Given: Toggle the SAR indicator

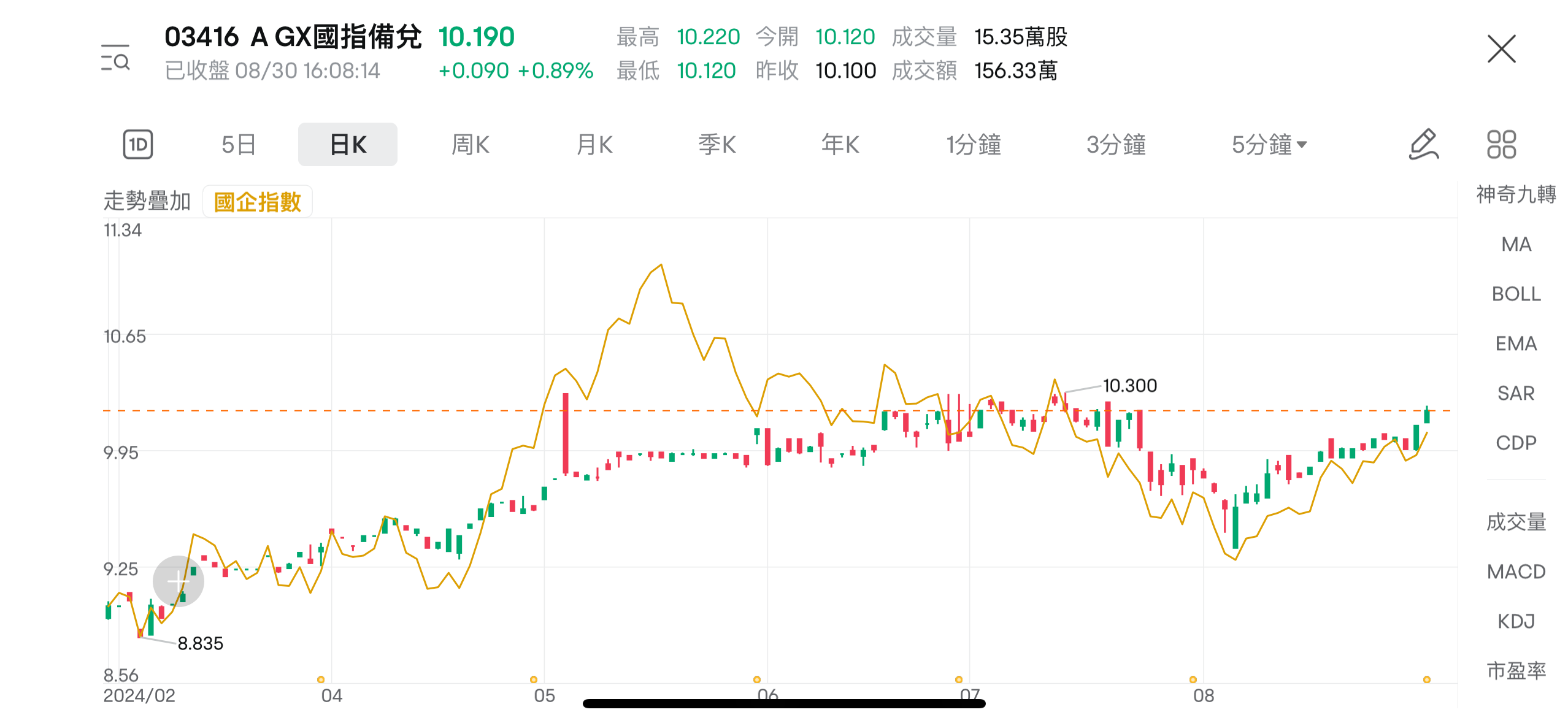Looking at the screenshot, I should tap(1516, 393).
